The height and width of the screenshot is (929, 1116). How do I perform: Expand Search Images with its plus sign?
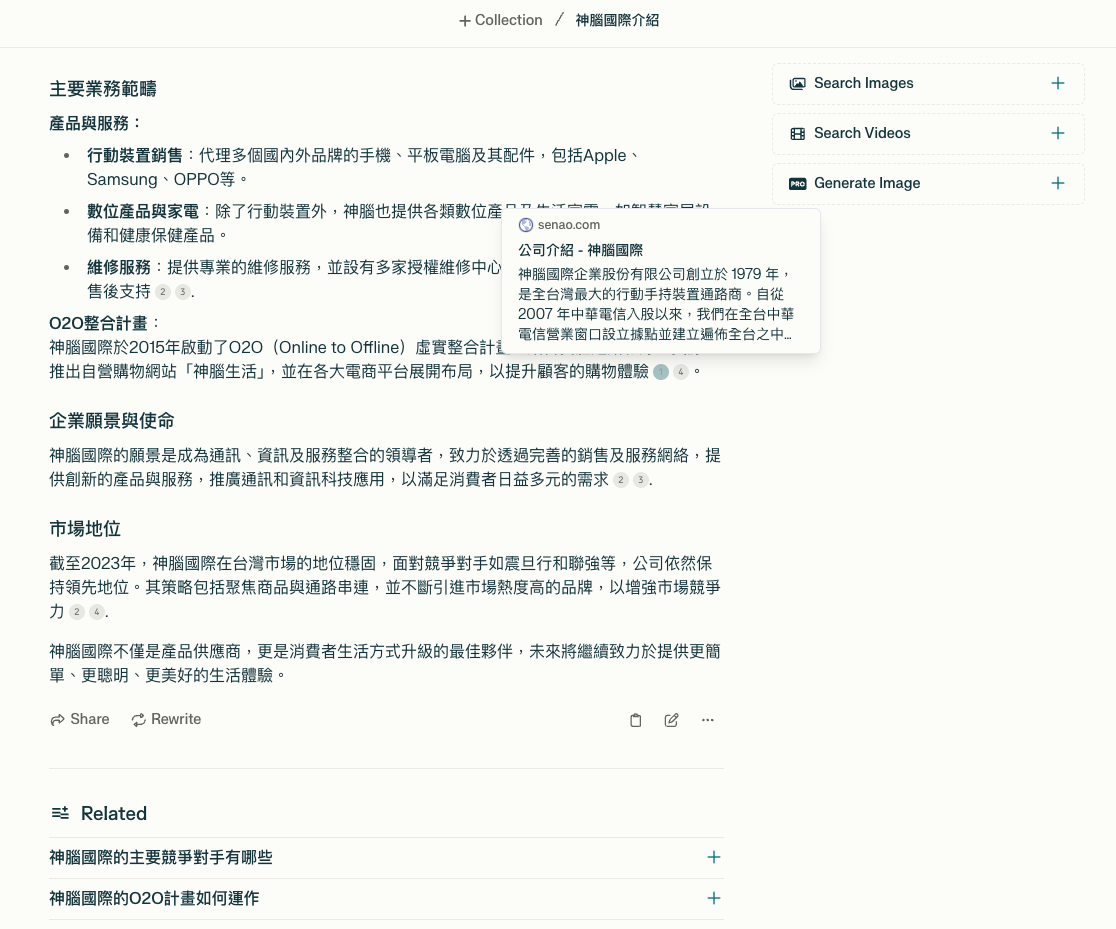pyautogui.click(x=1058, y=84)
